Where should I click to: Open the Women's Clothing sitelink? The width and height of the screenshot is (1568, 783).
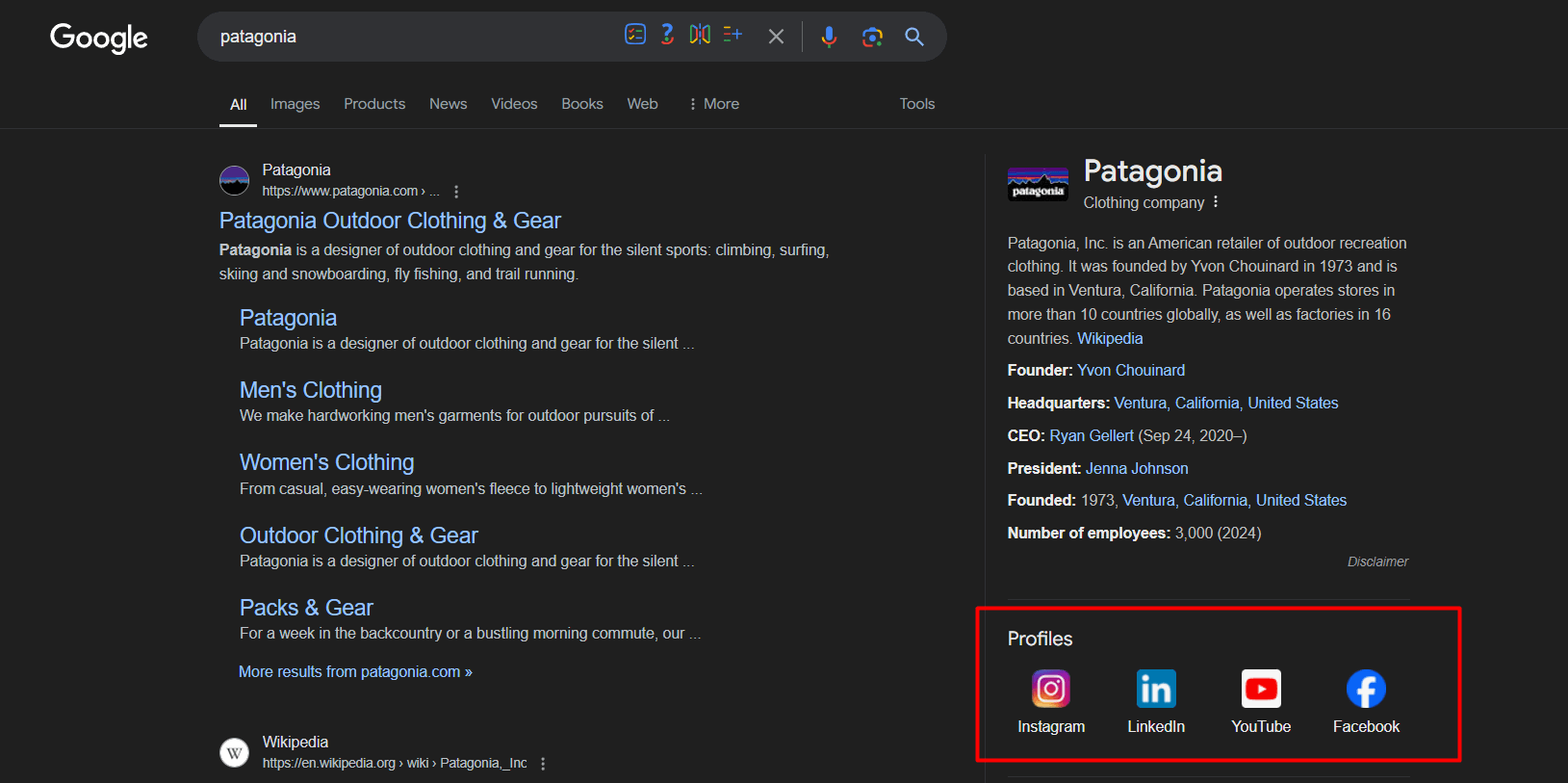tap(327, 462)
